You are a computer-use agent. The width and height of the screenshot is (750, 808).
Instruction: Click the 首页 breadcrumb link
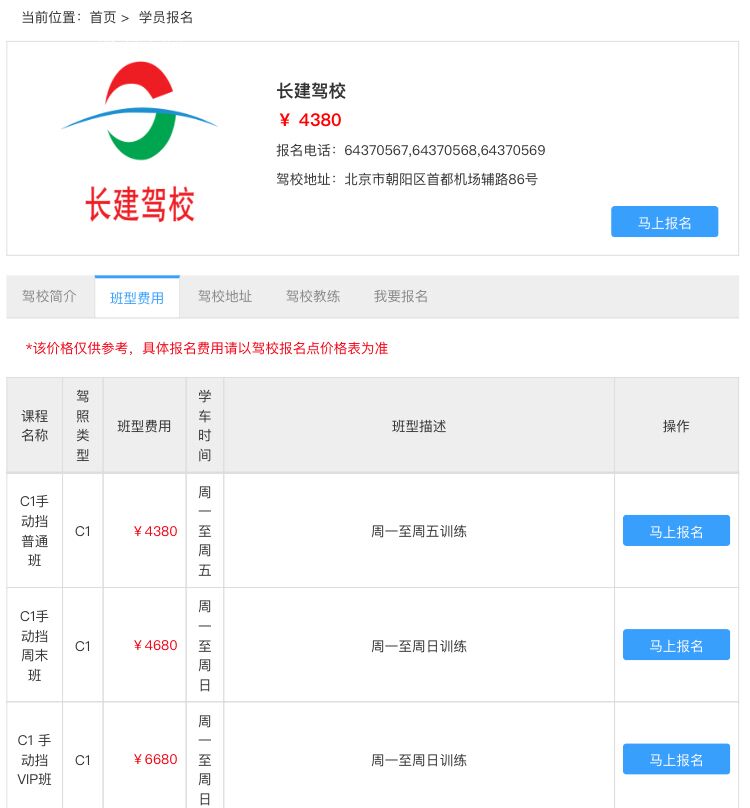click(103, 17)
